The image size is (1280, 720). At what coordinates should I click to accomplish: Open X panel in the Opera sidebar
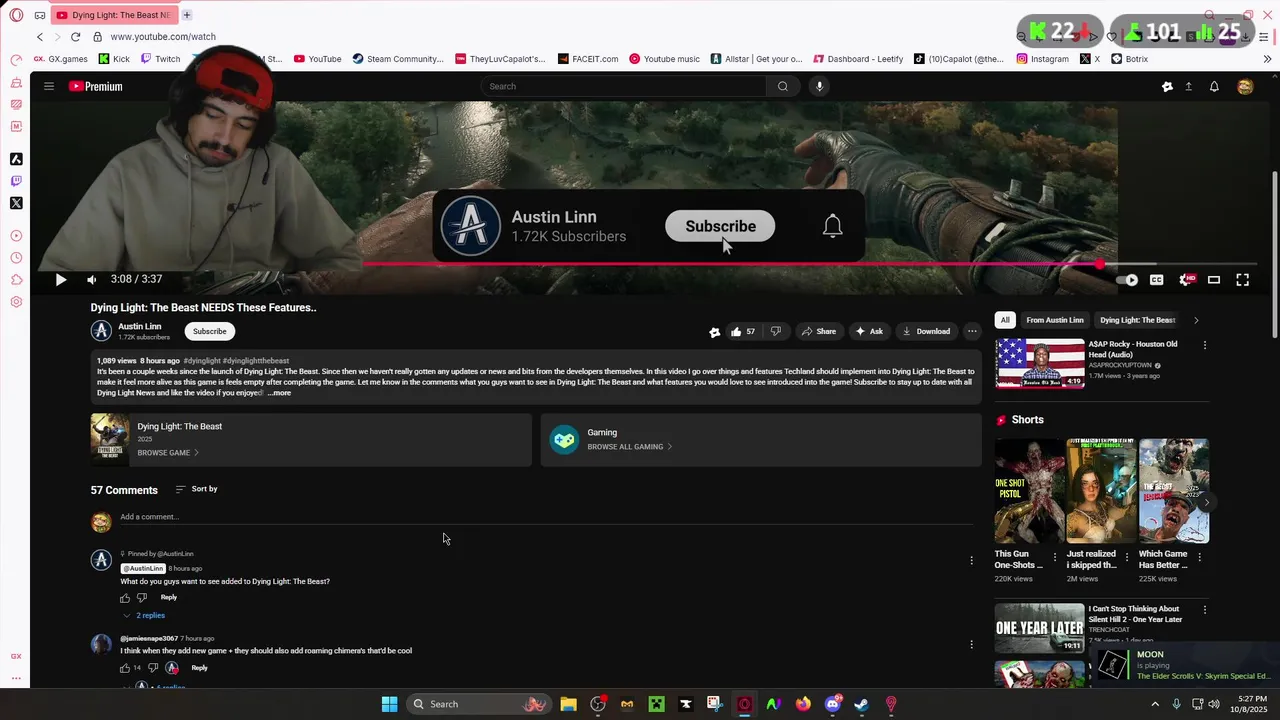click(x=16, y=203)
